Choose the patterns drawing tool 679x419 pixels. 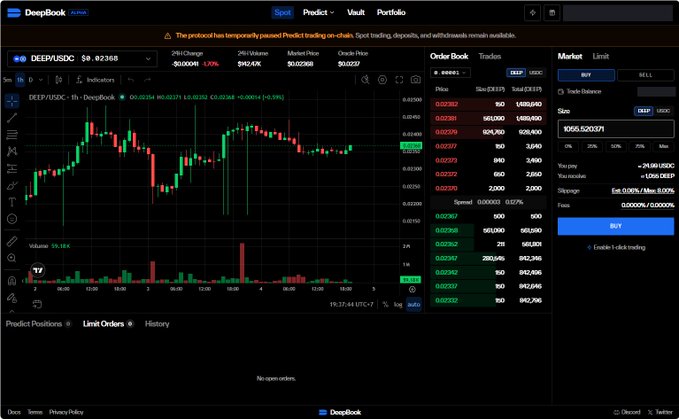coord(12,151)
